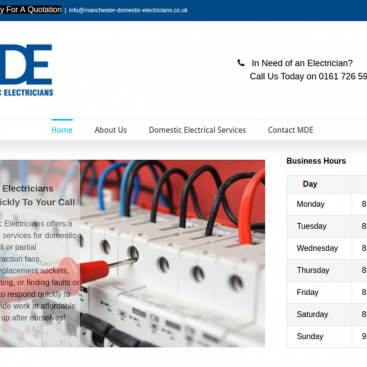The image size is (367, 367).
Task: Click the Electricians title on the slide
Action: tap(28, 189)
